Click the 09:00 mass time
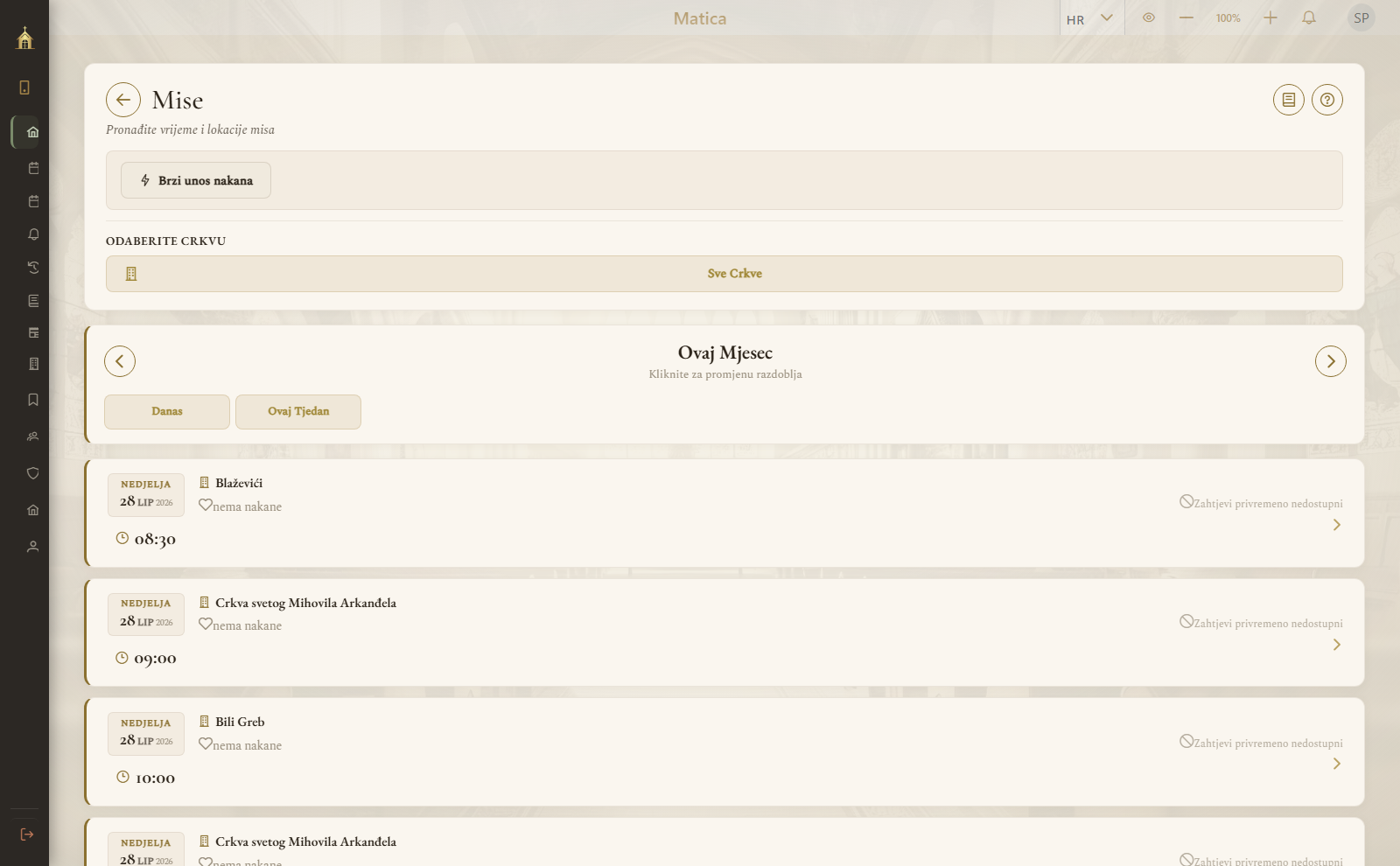Viewport: 1400px width, 866px height. [x=155, y=659]
